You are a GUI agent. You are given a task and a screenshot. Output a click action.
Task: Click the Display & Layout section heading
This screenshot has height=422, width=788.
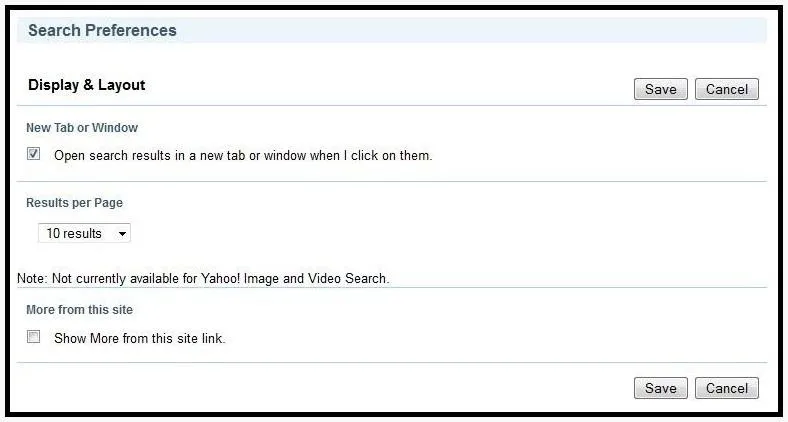86,85
